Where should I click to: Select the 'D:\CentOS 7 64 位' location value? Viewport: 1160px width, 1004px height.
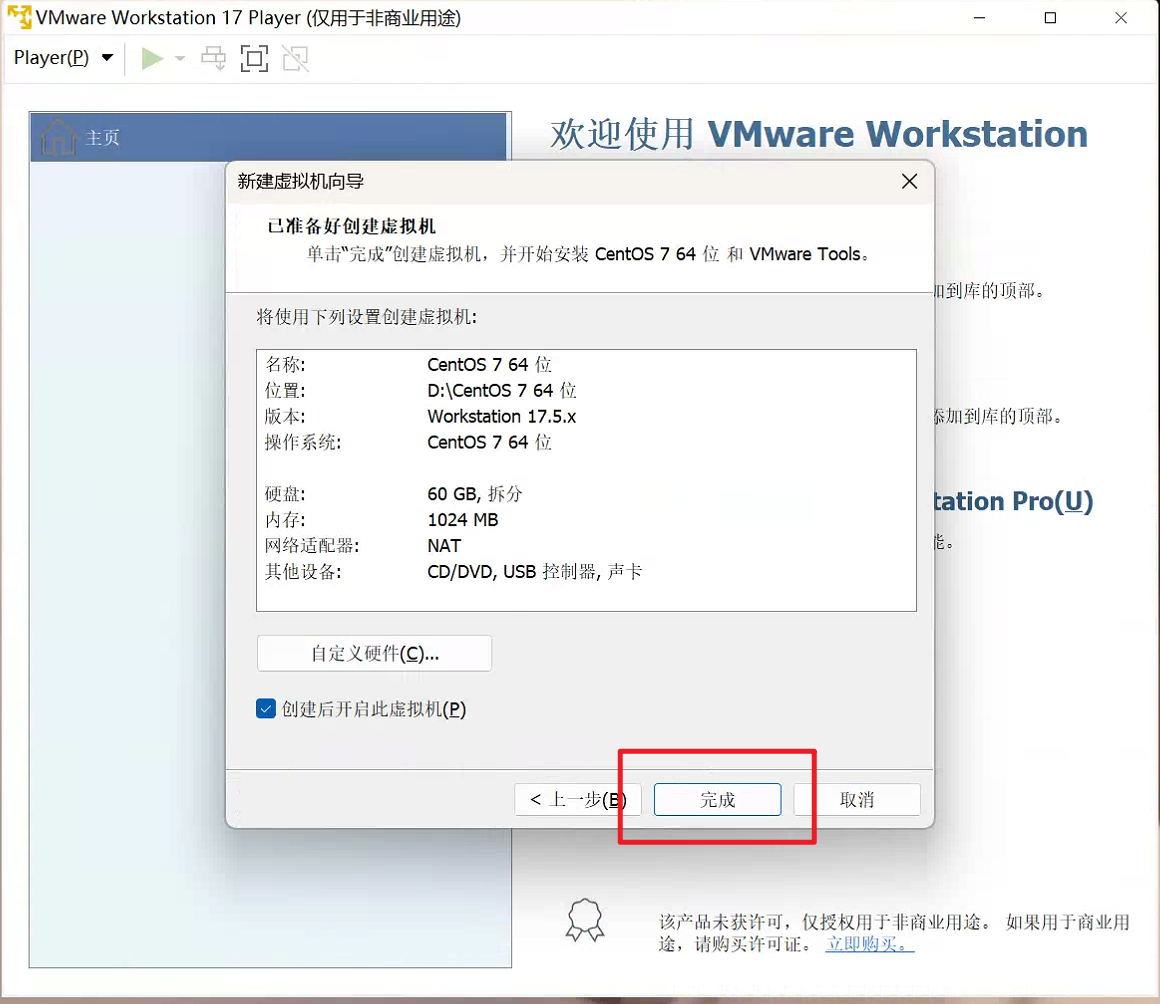click(502, 390)
